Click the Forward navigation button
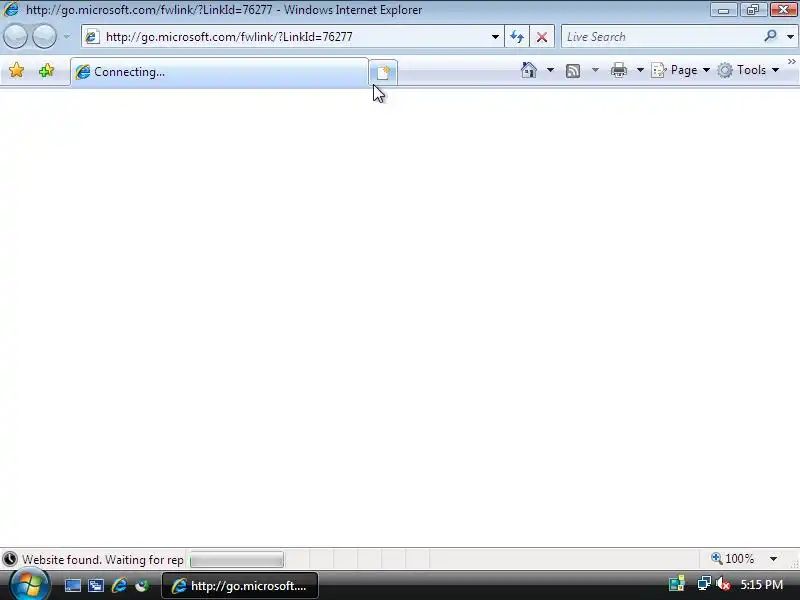Image resolution: width=800 pixels, height=600 pixels. click(x=44, y=36)
